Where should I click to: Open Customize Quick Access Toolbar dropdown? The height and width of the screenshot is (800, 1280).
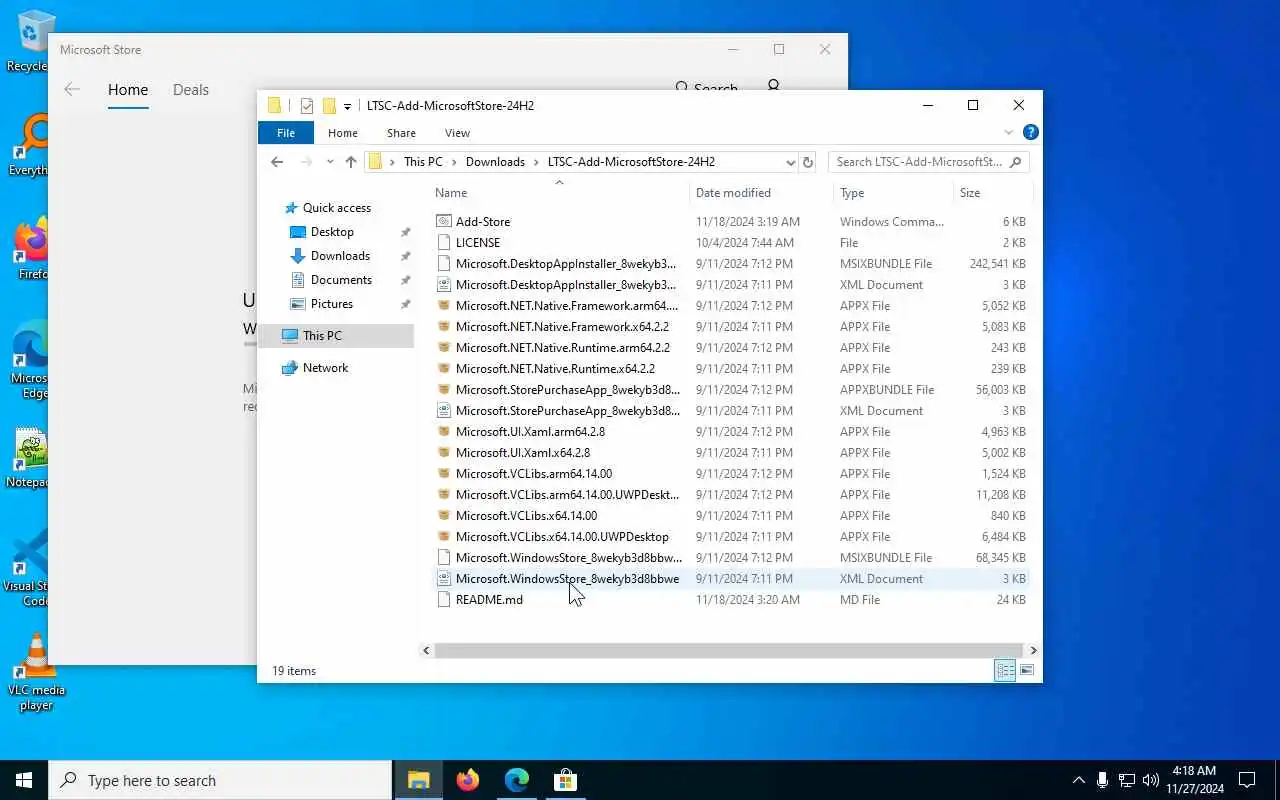tap(347, 106)
